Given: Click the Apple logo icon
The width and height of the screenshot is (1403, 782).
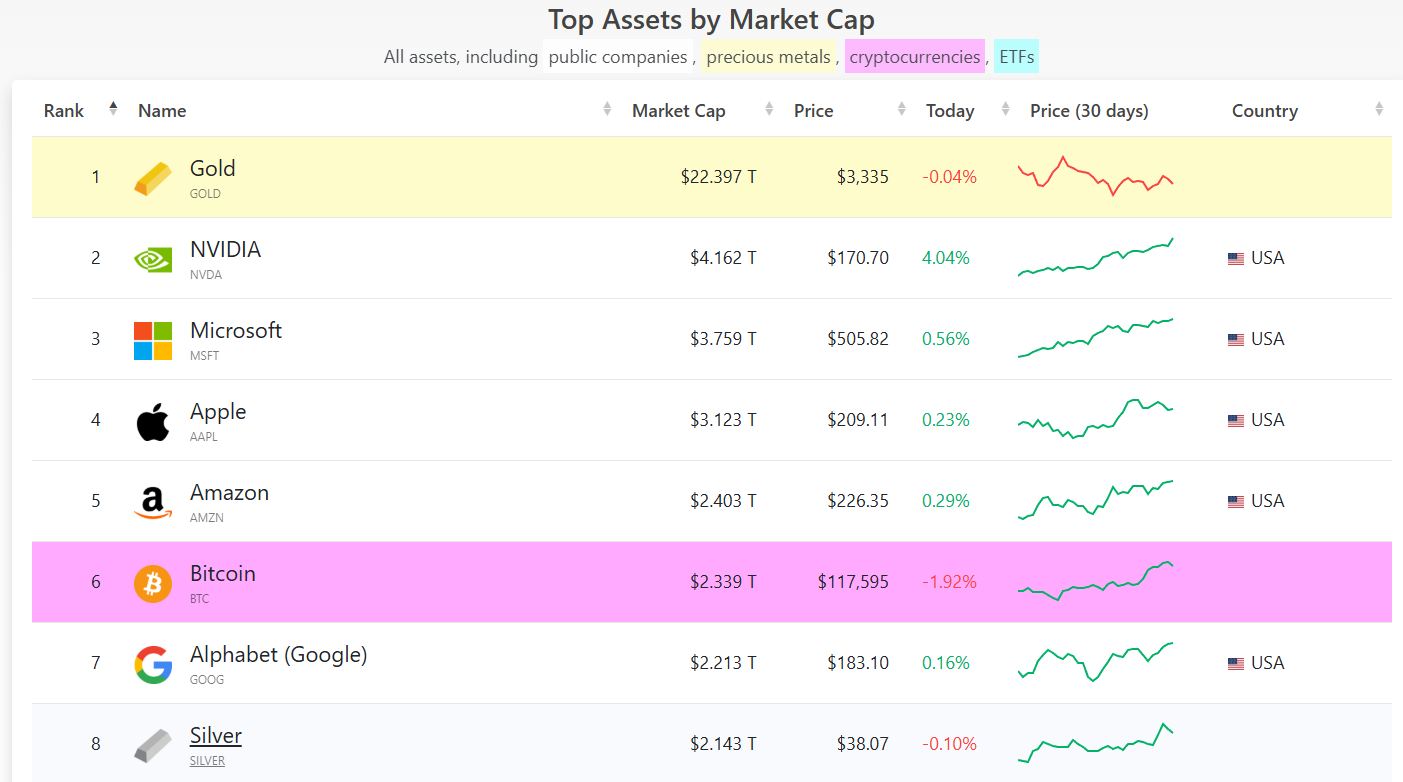Looking at the screenshot, I should pos(153,421).
